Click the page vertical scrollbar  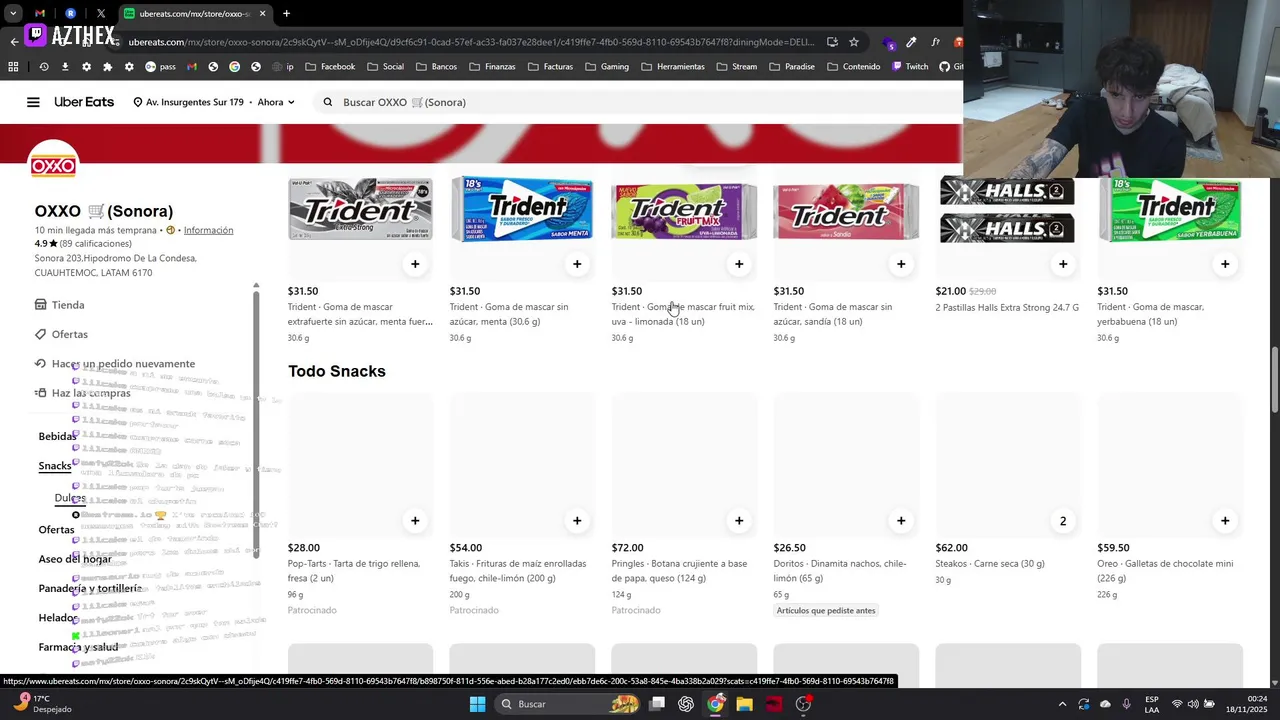(x=1274, y=378)
